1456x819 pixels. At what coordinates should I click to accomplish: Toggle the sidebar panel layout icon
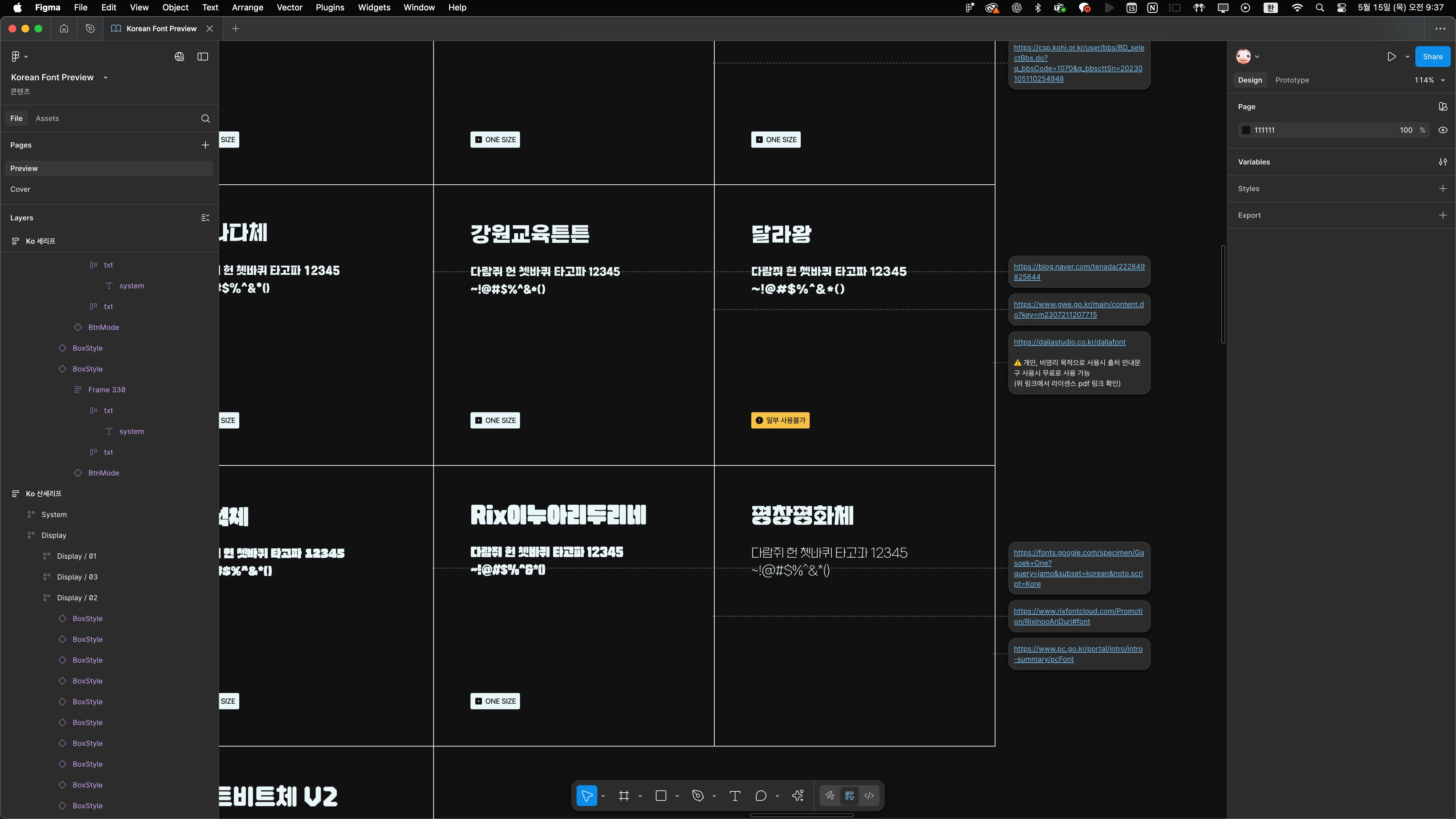pyautogui.click(x=202, y=57)
